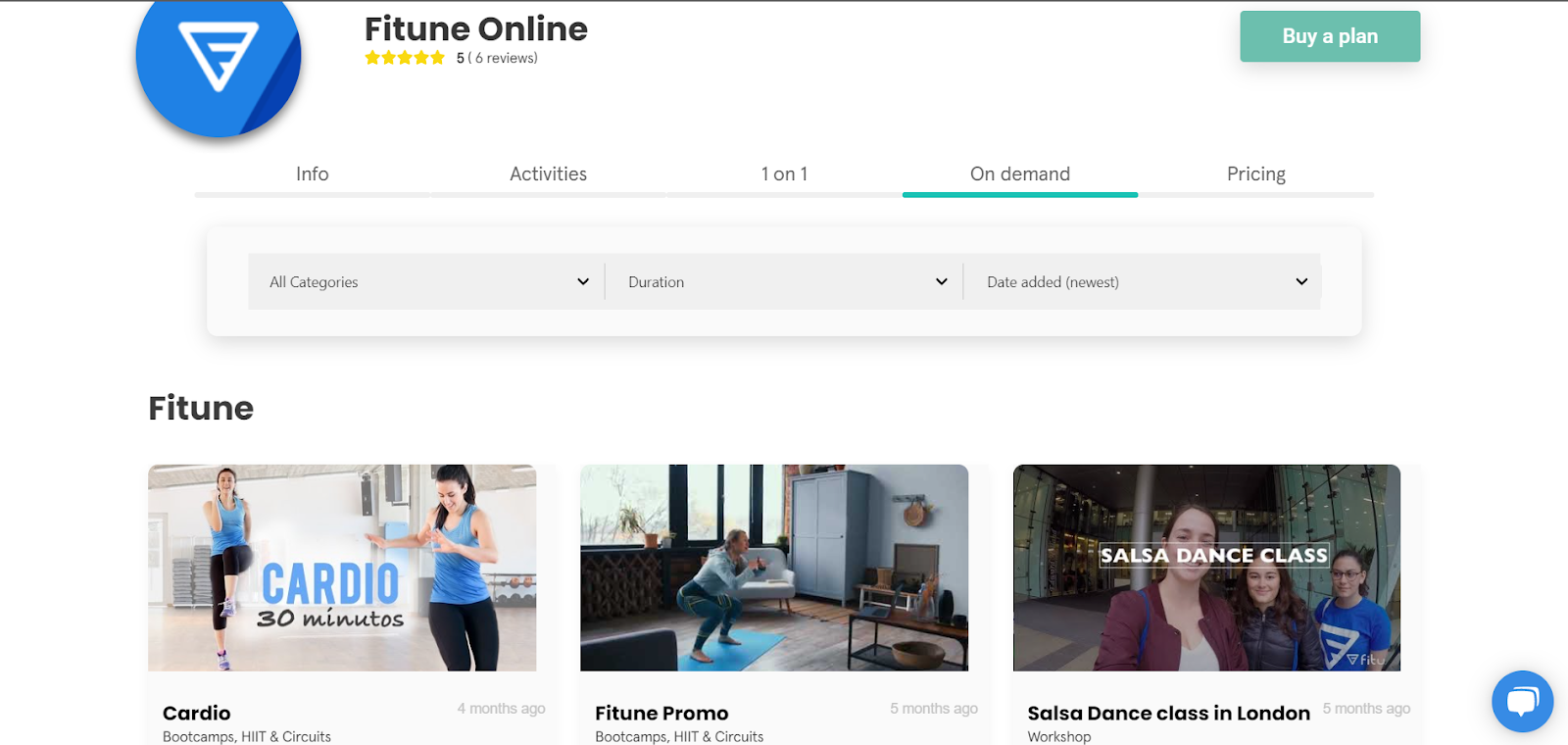The width and height of the screenshot is (1568, 745).
Task: Open the All Categories filter
Action: [426, 281]
